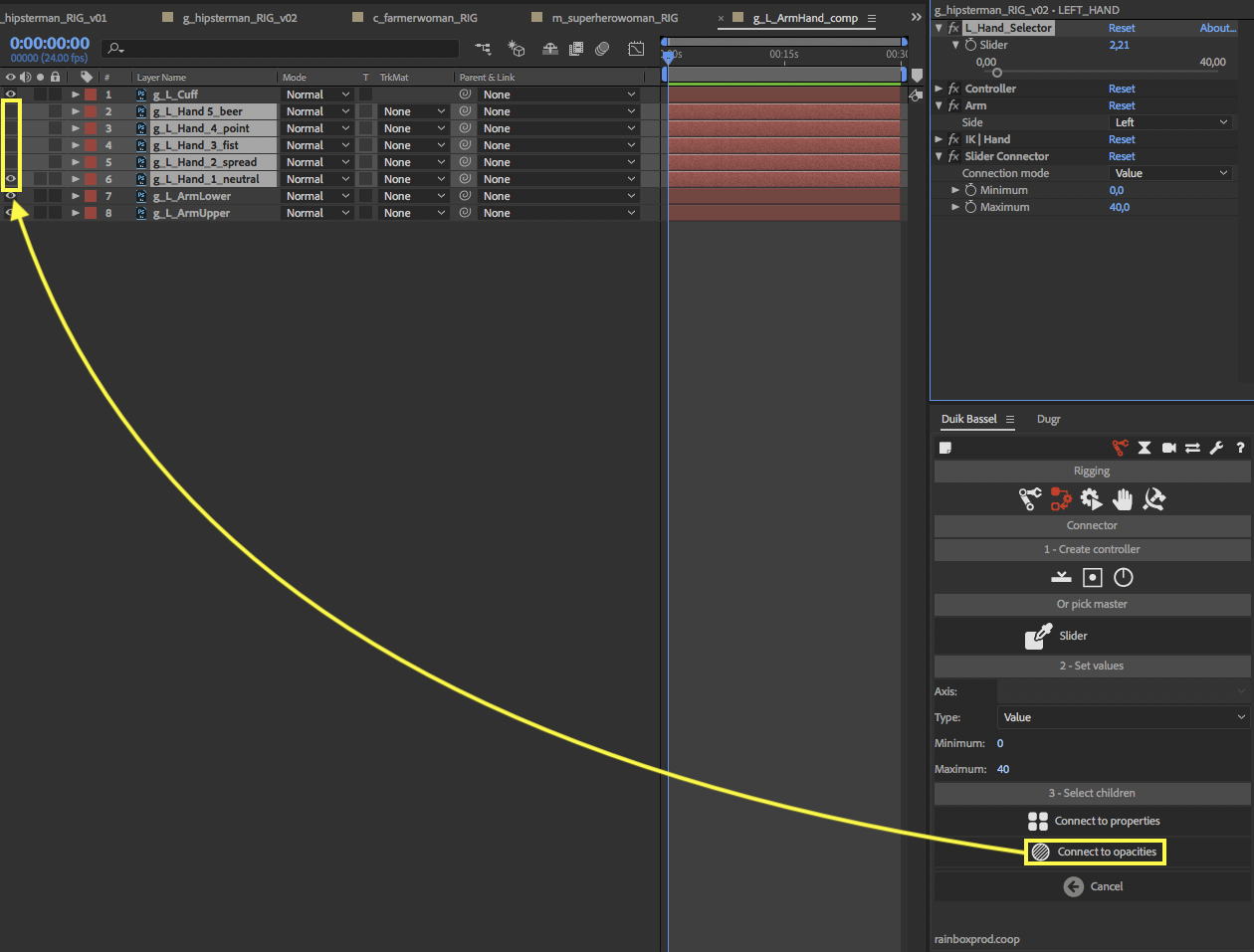
Task: Hide the g_L_ArmLower layer
Action: click(11, 196)
